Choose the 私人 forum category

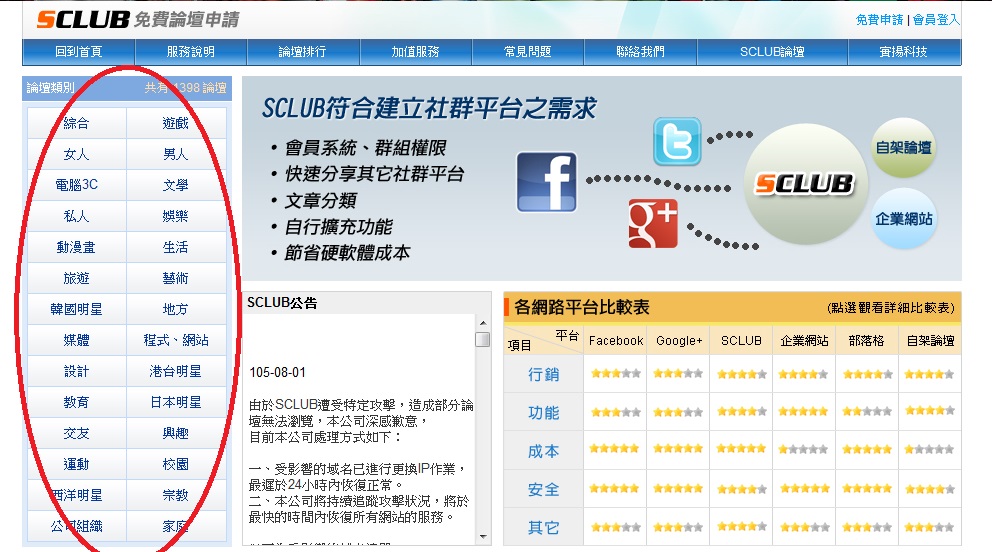[x=77, y=216]
